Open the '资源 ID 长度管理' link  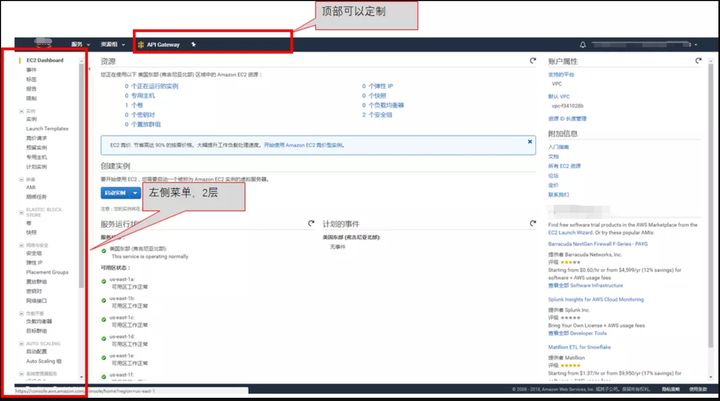[x=568, y=119]
